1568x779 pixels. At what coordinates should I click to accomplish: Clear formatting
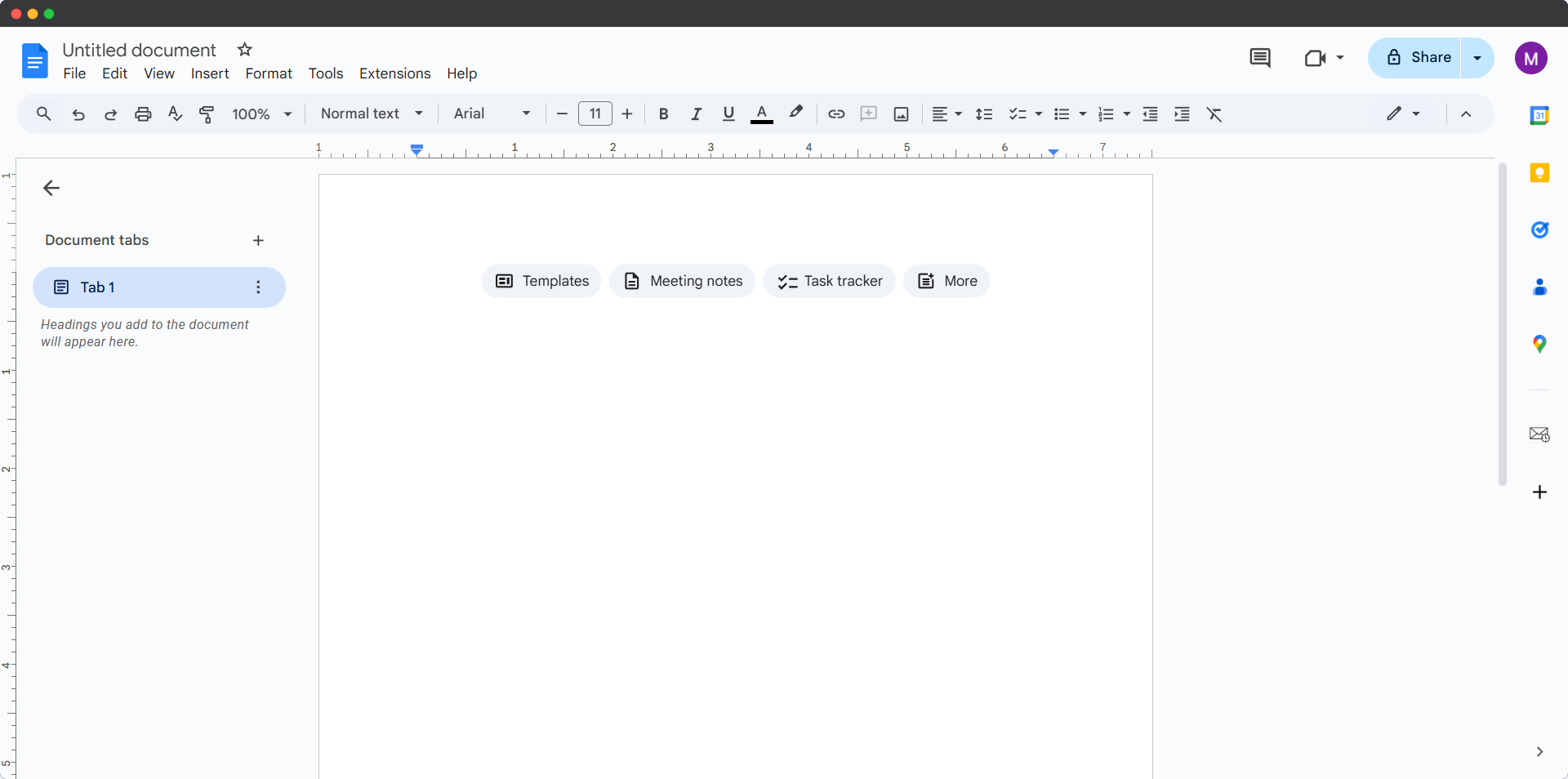(x=1214, y=114)
